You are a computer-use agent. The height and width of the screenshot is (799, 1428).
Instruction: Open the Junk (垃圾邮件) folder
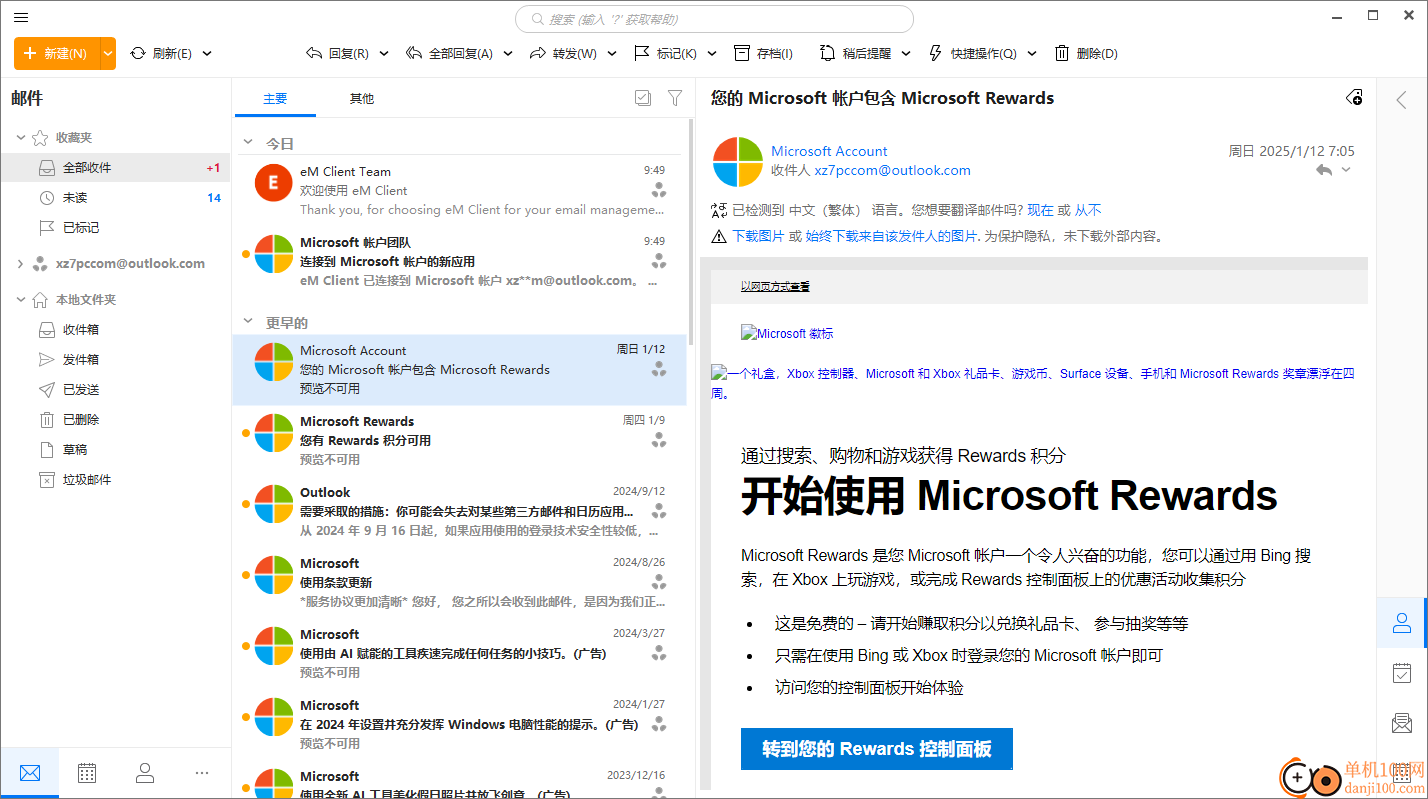[115, 480]
